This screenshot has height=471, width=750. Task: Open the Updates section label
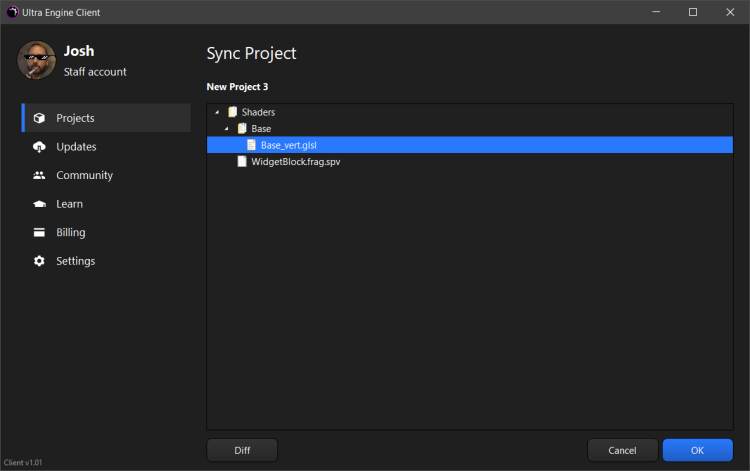pyautogui.click(x=76, y=147)
